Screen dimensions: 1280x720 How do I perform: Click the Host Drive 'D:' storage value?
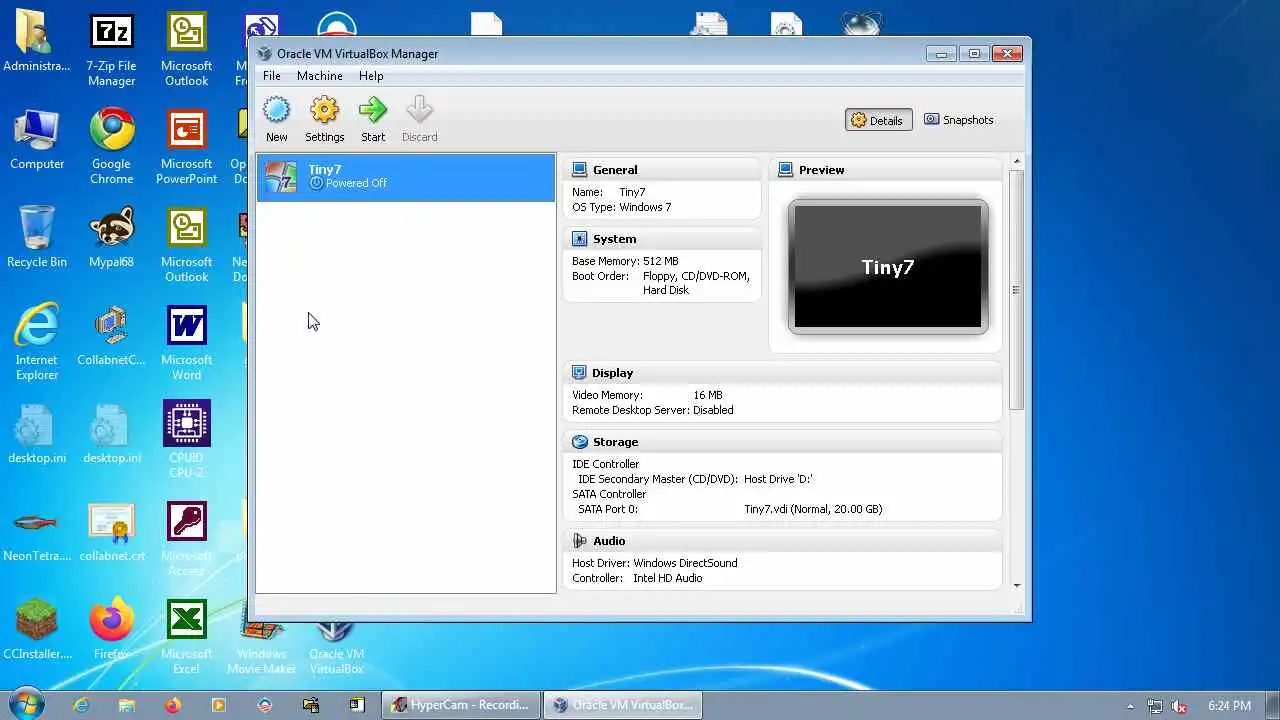tap(778, 479)
